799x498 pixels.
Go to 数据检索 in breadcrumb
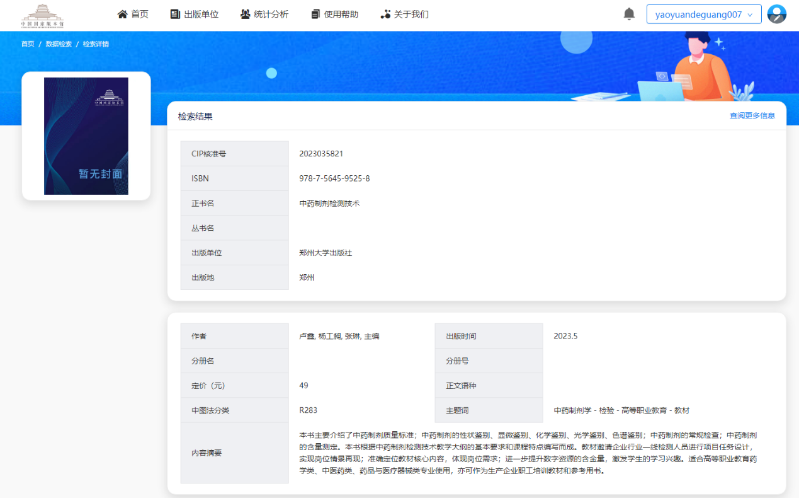point(59,44)
